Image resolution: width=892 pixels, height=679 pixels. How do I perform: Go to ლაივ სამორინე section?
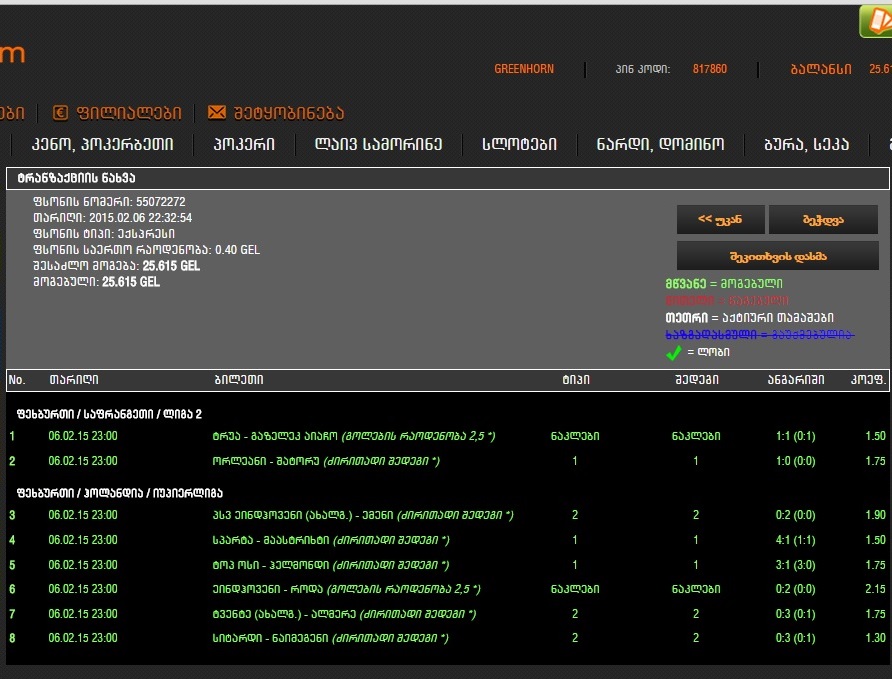378,144
